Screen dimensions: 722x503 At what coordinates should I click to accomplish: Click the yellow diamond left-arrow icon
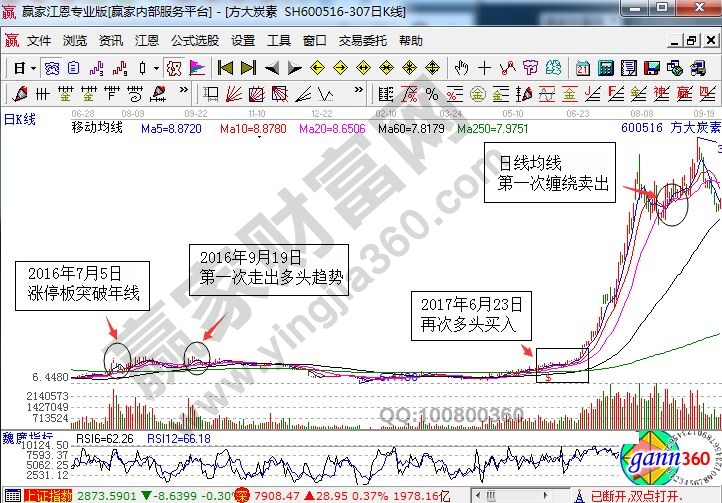[317, 68]
